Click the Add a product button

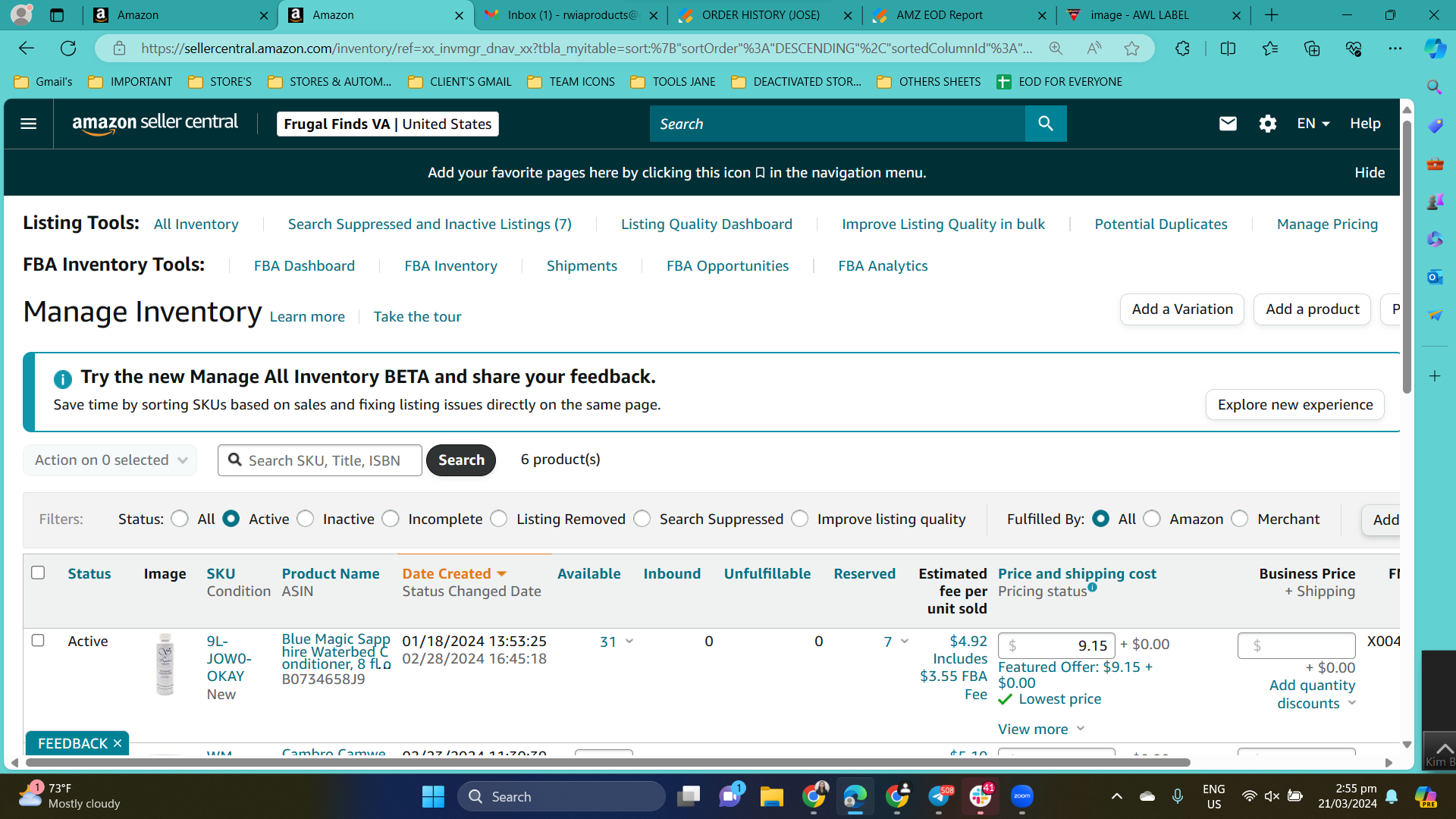pyautogui.click(x=1312, y=309)
